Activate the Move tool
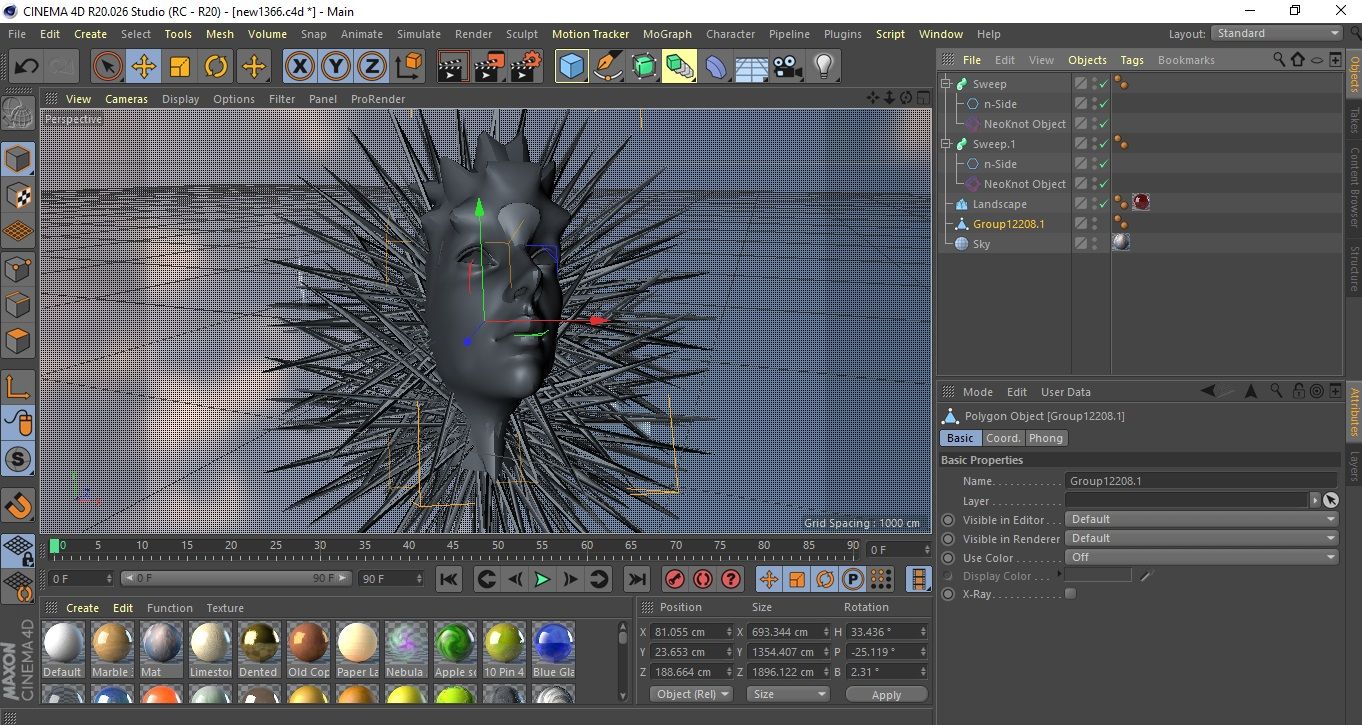The height and width of the screenshot is (725, 1362). tap(144, 67)
